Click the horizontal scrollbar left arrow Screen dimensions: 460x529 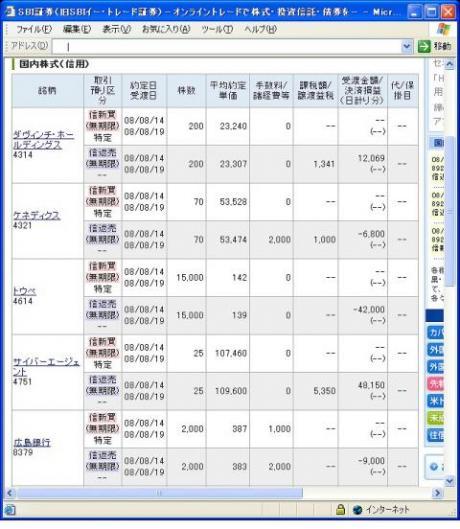10,493
